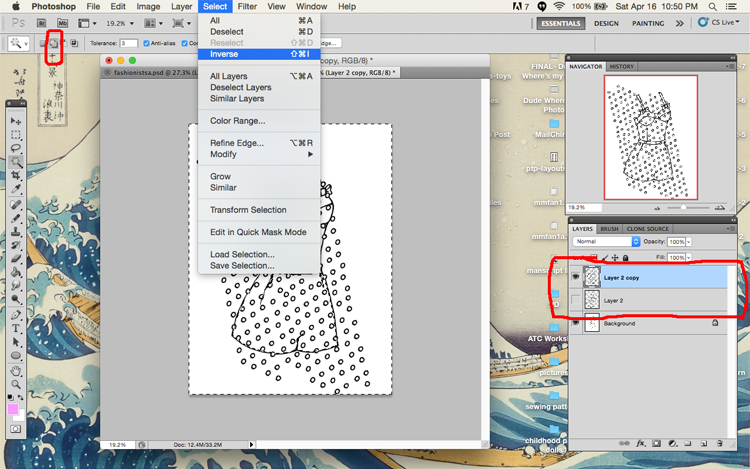This screenshot has width=750, height=469.
Task: Select the Eraser tool
Action: coord(16,259)
